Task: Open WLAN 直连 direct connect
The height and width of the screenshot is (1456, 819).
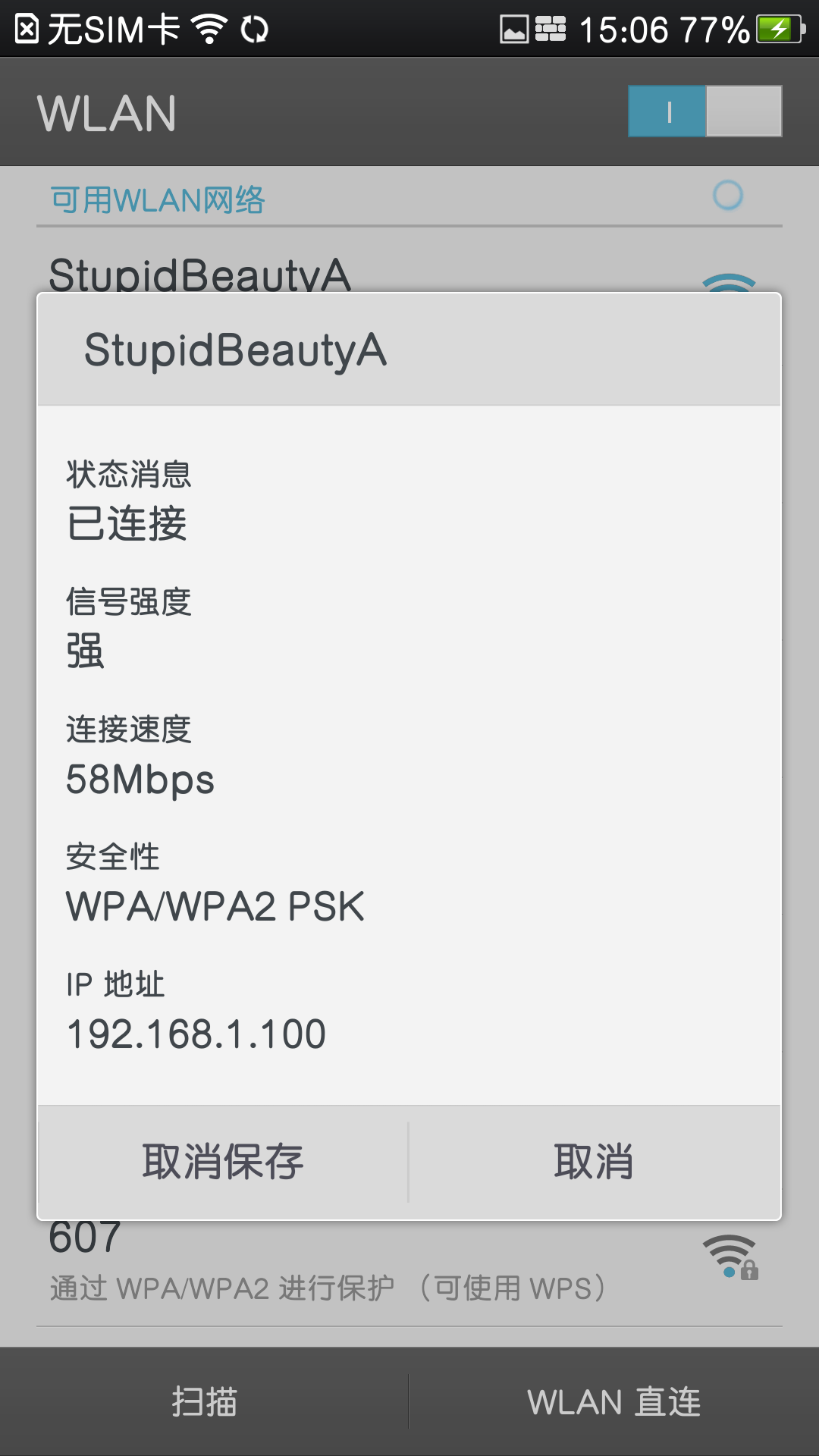Action: click(x=613, y=1401)
